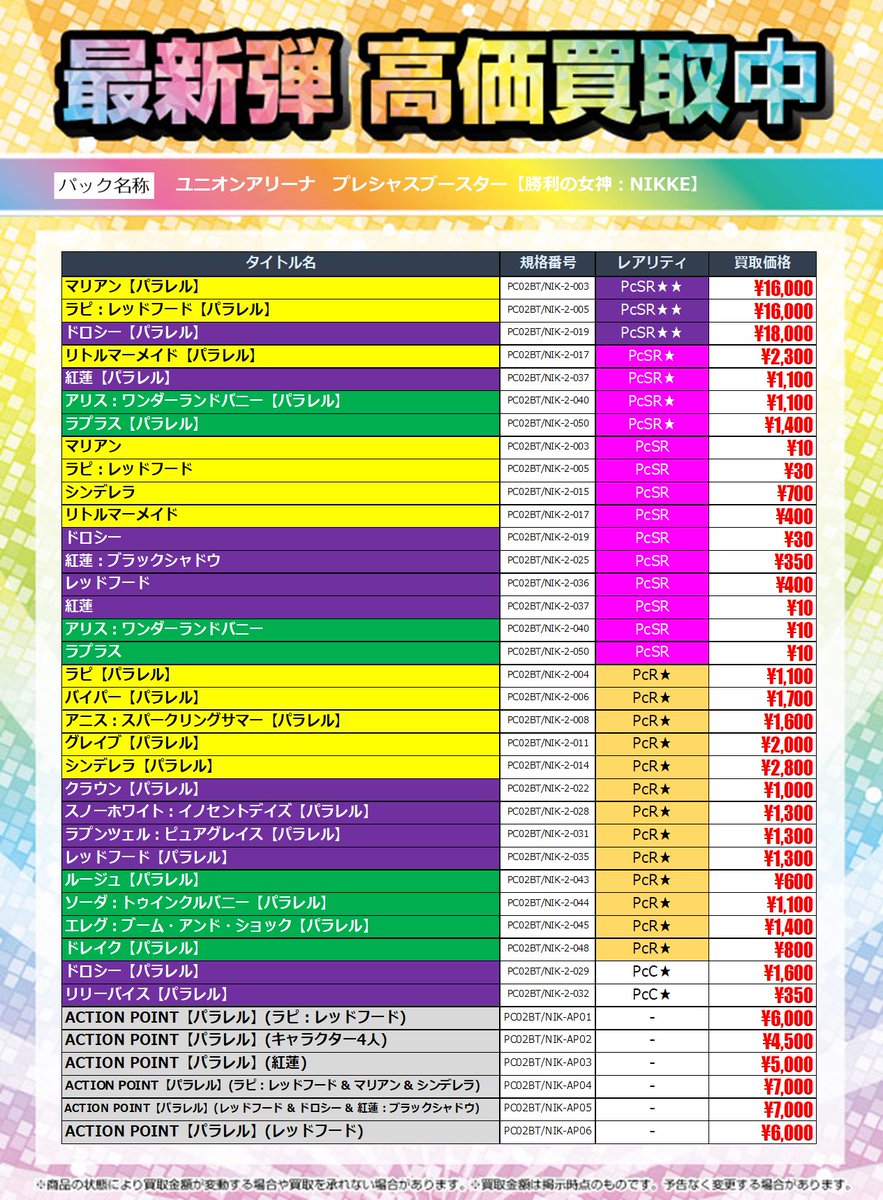
Task: Select the ルージュ【パラレル】 title cell
Action: click(281, 882)
